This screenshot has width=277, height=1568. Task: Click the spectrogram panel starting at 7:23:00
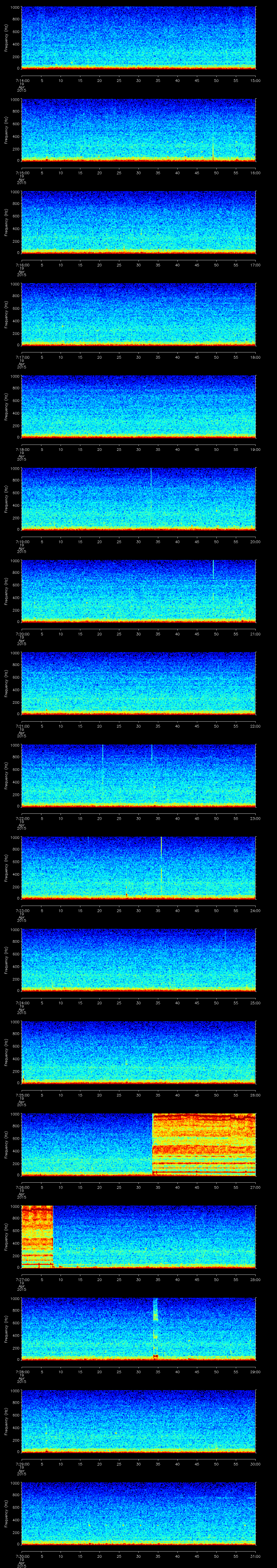[139, 868]
